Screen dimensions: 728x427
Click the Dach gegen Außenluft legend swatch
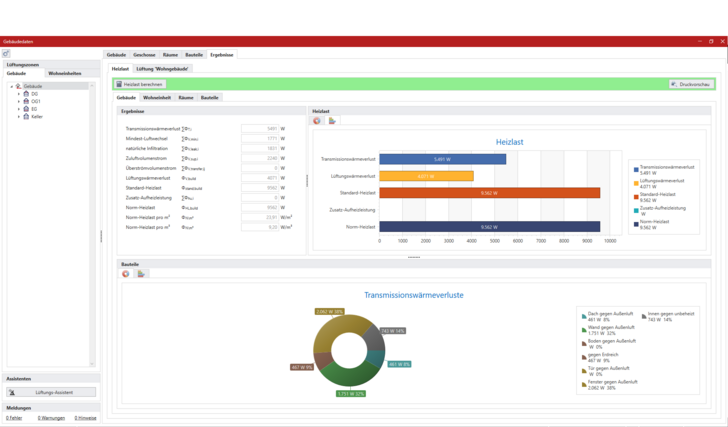(584, 317)
